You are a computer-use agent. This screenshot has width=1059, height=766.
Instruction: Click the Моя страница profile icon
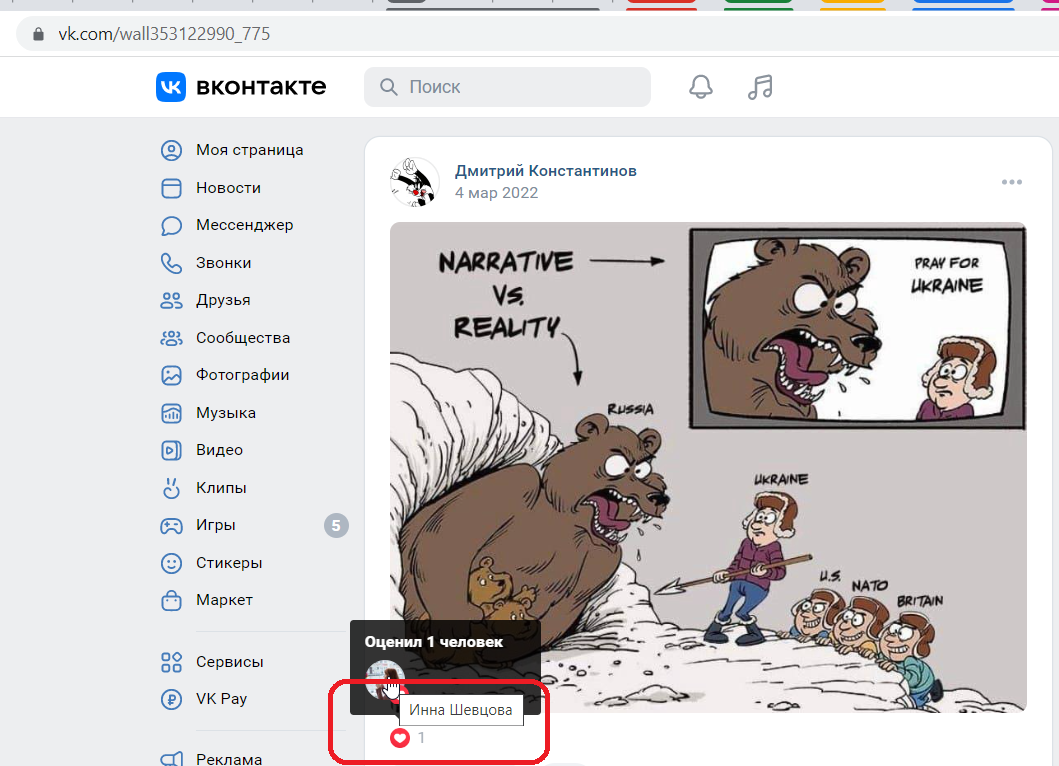(172, 150)
